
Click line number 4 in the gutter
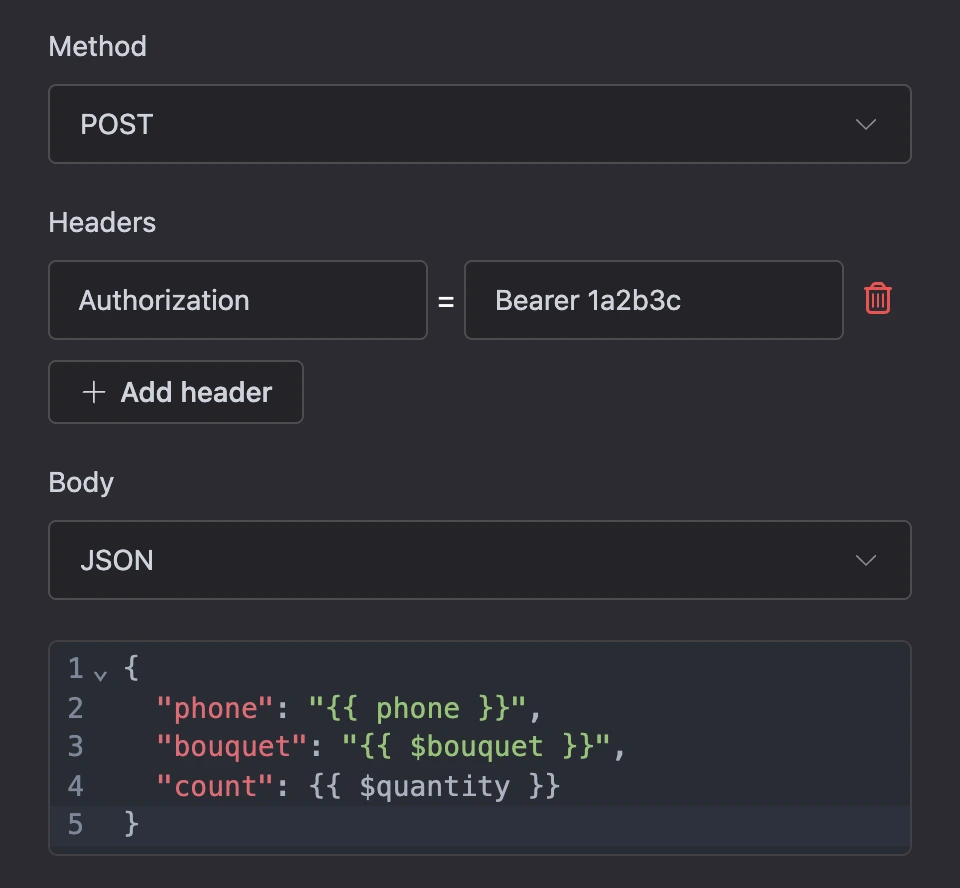[75, 786]
